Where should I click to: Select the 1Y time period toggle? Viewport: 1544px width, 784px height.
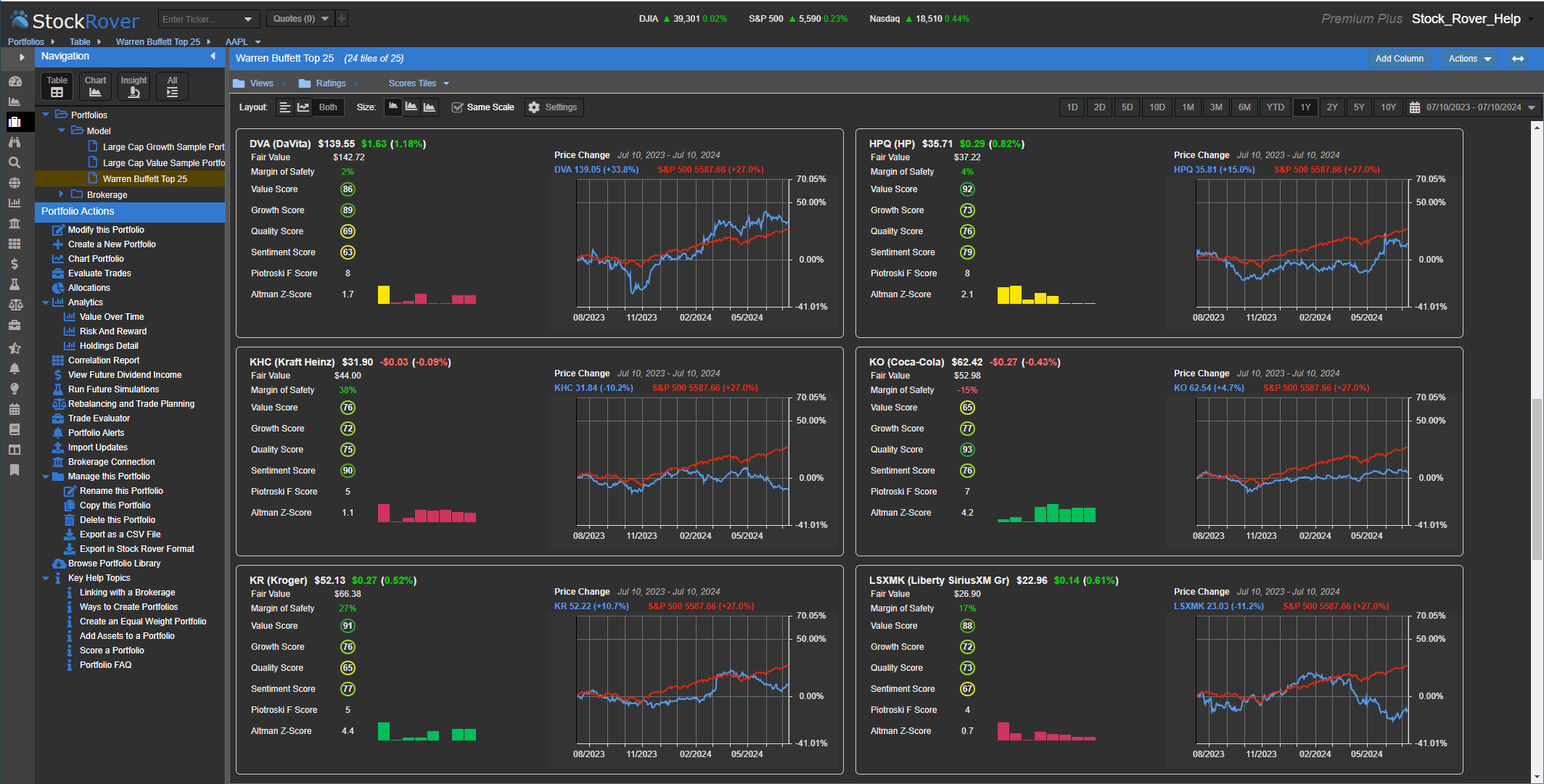[x=1305, y=107]
